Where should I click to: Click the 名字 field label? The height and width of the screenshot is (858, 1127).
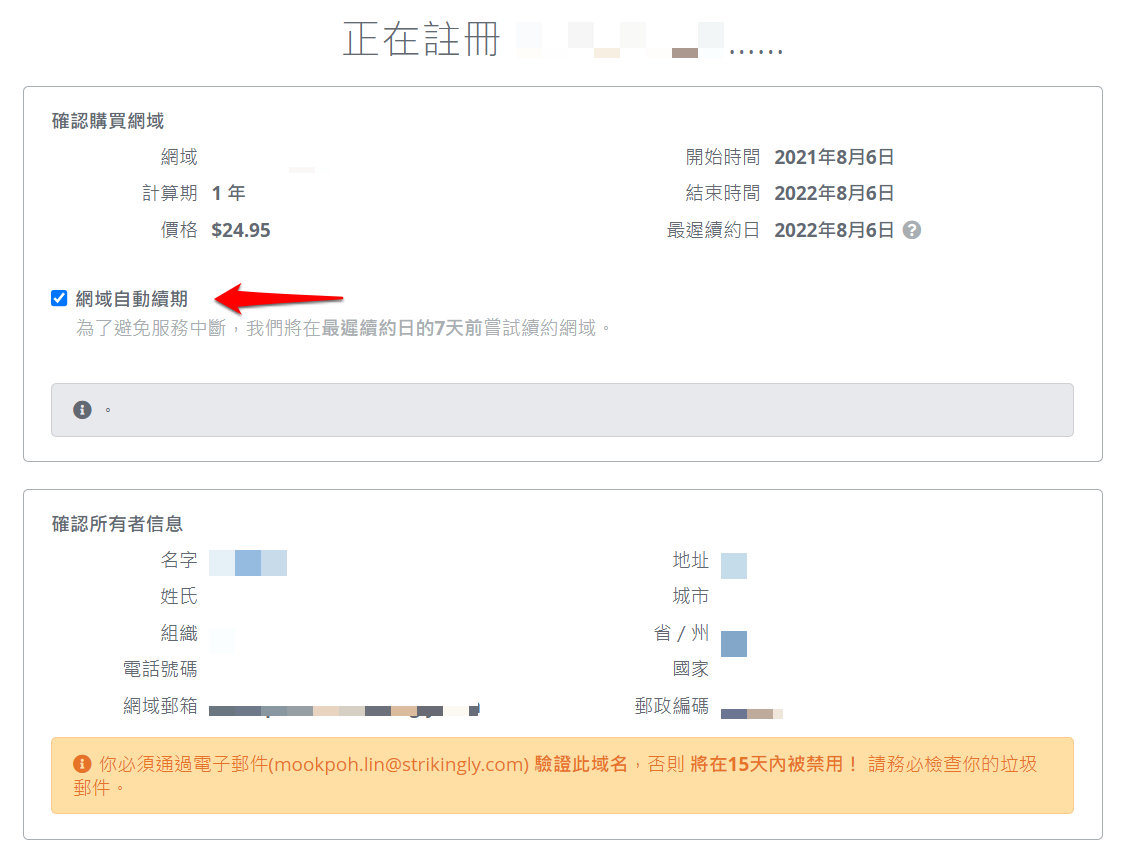(x=179, y=560)
